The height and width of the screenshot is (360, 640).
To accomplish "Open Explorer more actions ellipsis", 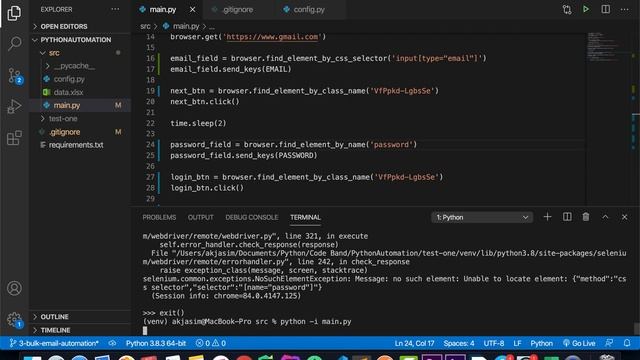I will point(116,9).
